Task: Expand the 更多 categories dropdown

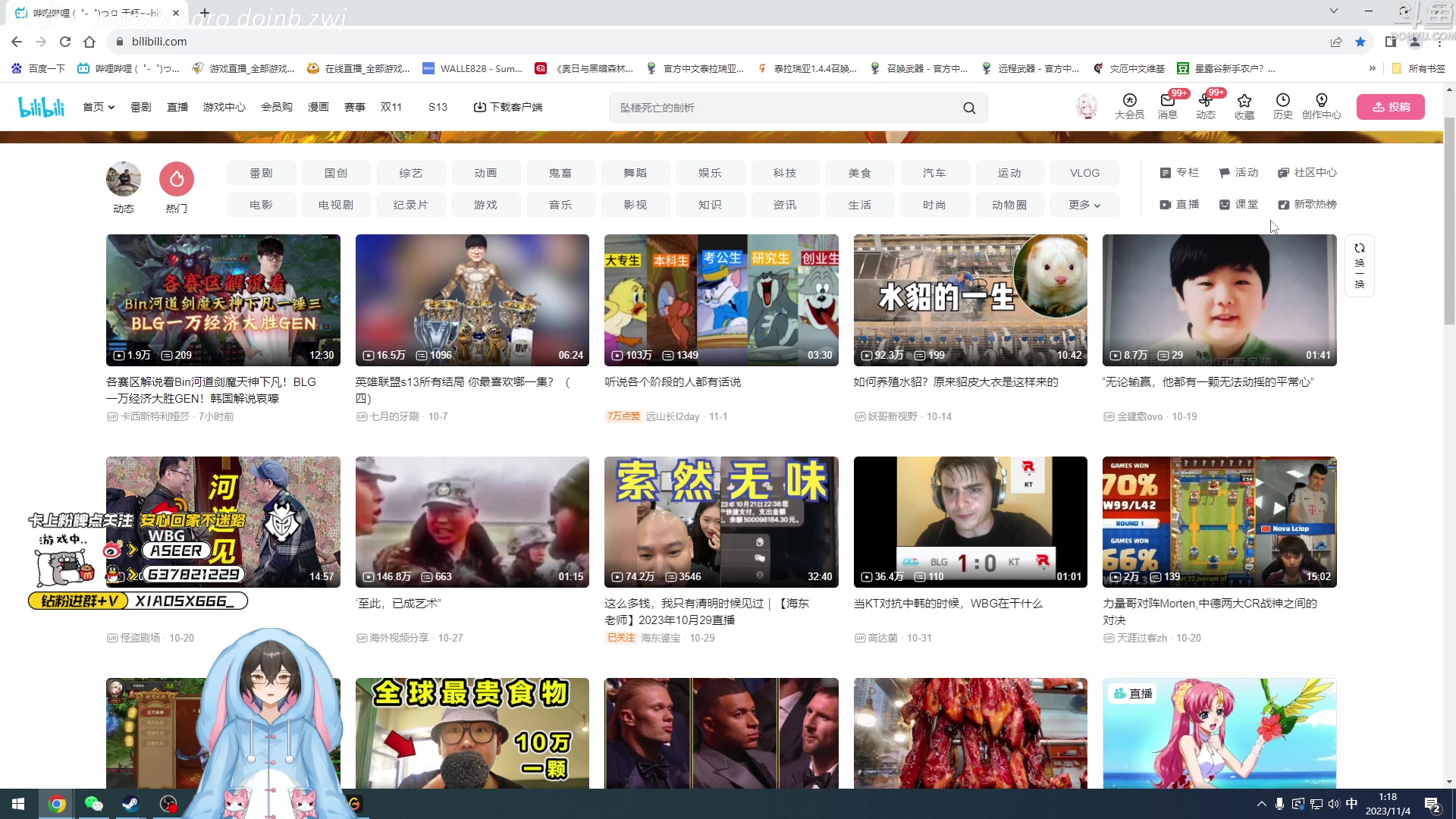Action: (x=1084, y=205)
